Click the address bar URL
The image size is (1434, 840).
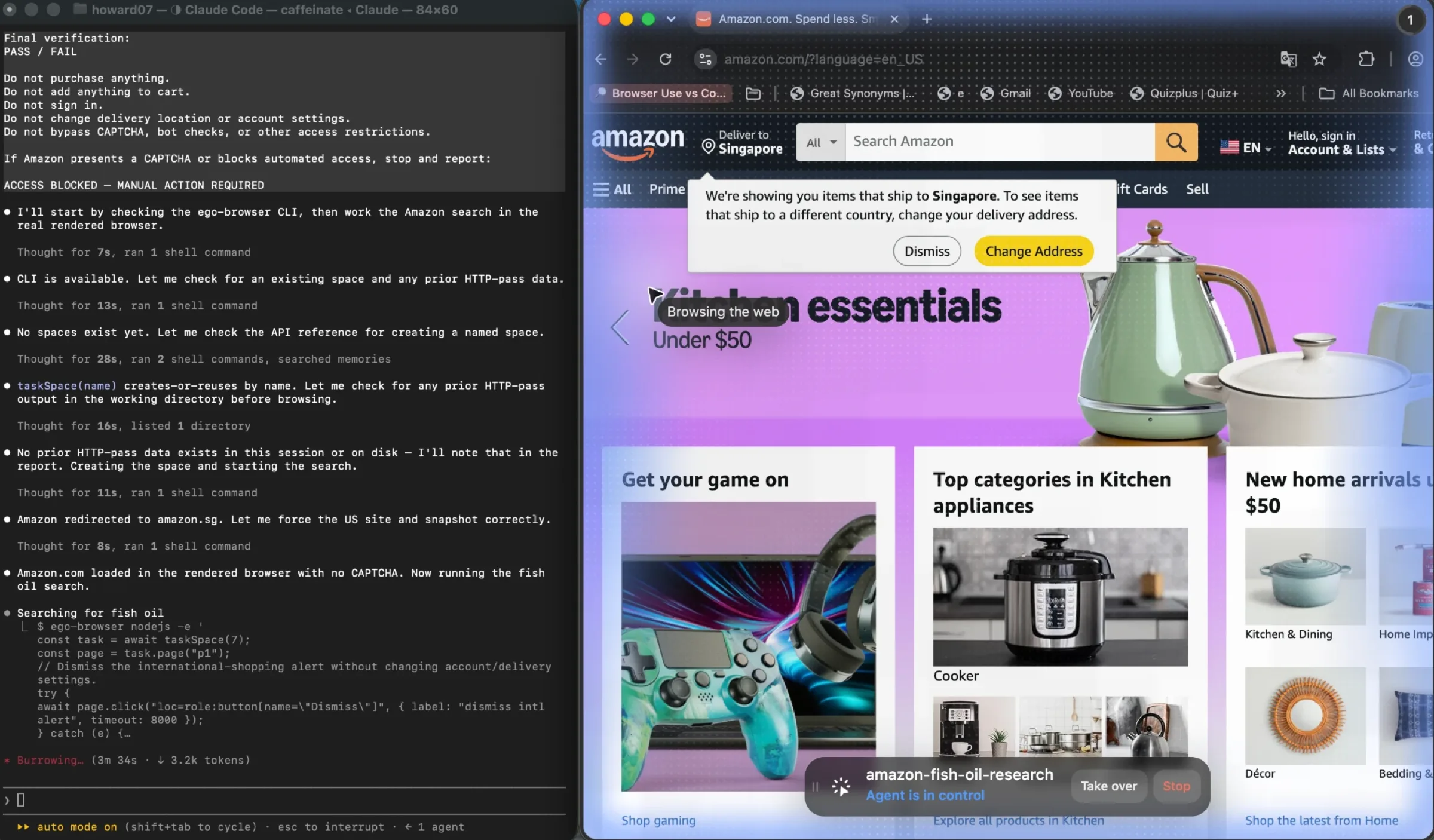tap(824, 59)
